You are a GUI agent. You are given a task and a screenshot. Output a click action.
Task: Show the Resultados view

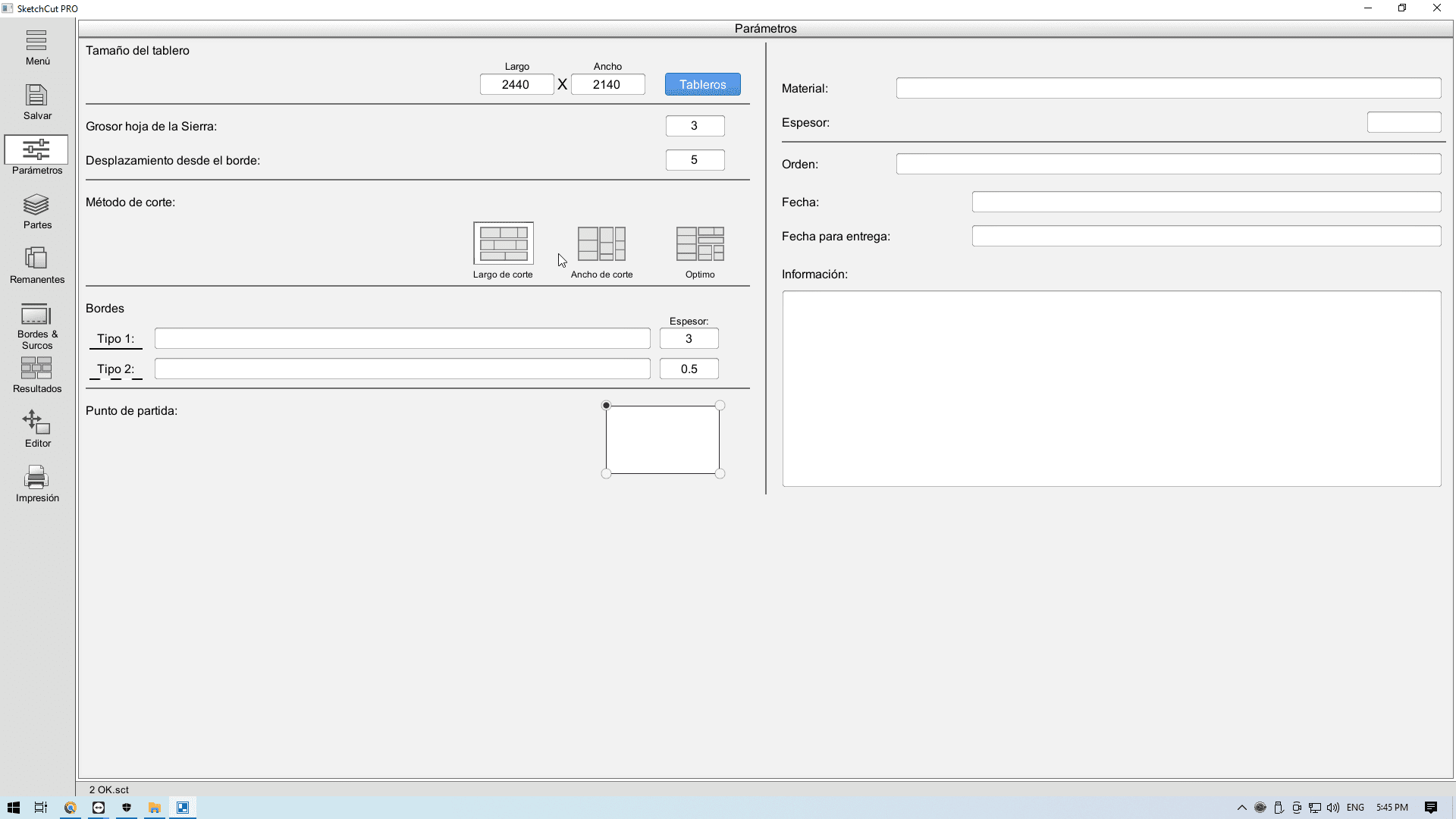36,375
